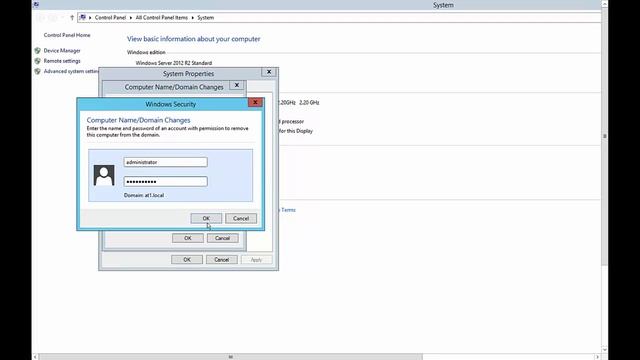Close the System Properties window

[269, 72]
